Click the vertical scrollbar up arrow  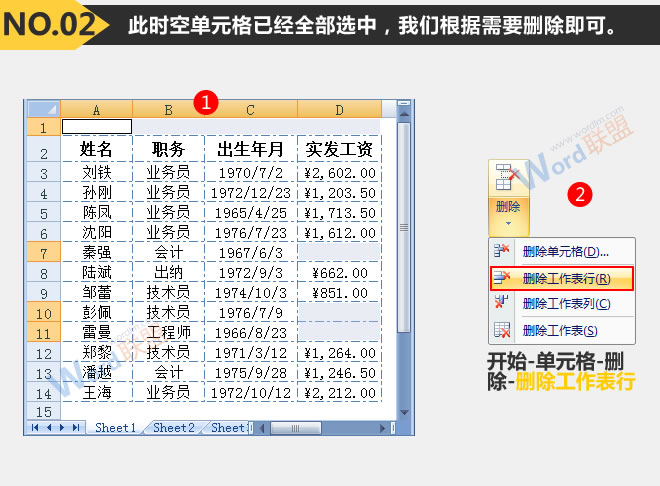404,114
